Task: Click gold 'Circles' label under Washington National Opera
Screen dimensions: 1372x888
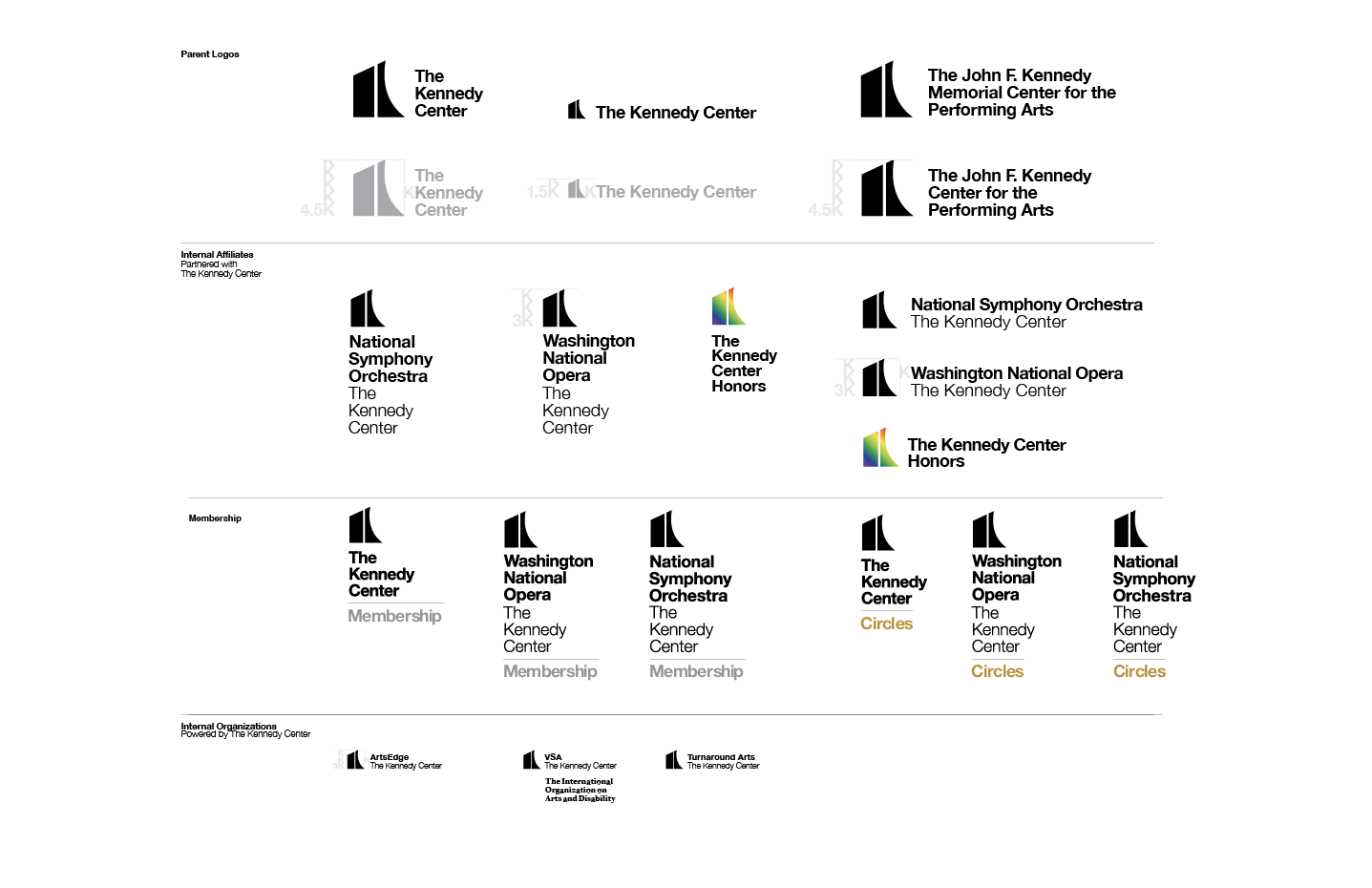Action: pyautogui.click(x=997, y=671)
